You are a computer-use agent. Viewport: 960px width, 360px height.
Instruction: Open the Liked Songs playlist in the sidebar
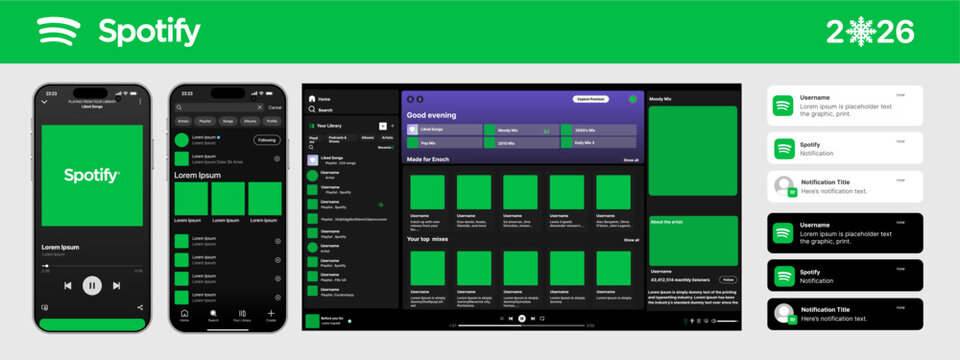[x=351, y=160]
